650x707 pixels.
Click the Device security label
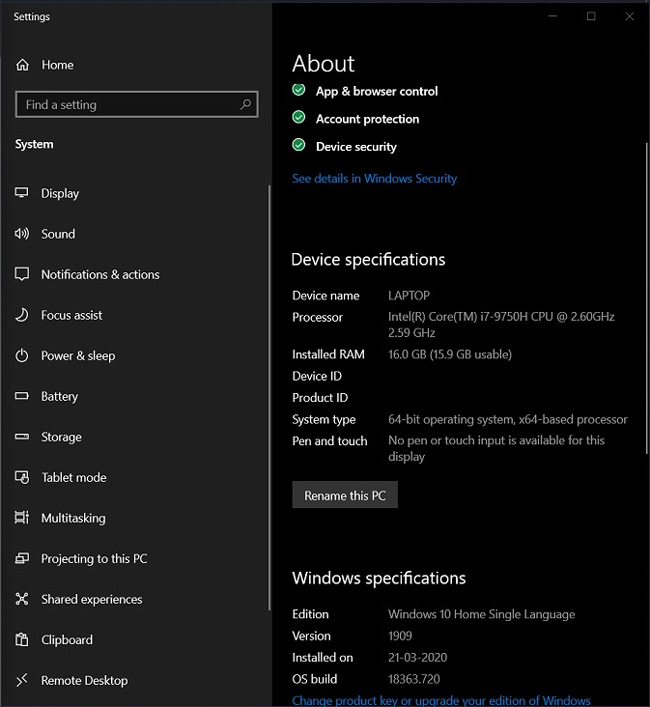point(356,147)
